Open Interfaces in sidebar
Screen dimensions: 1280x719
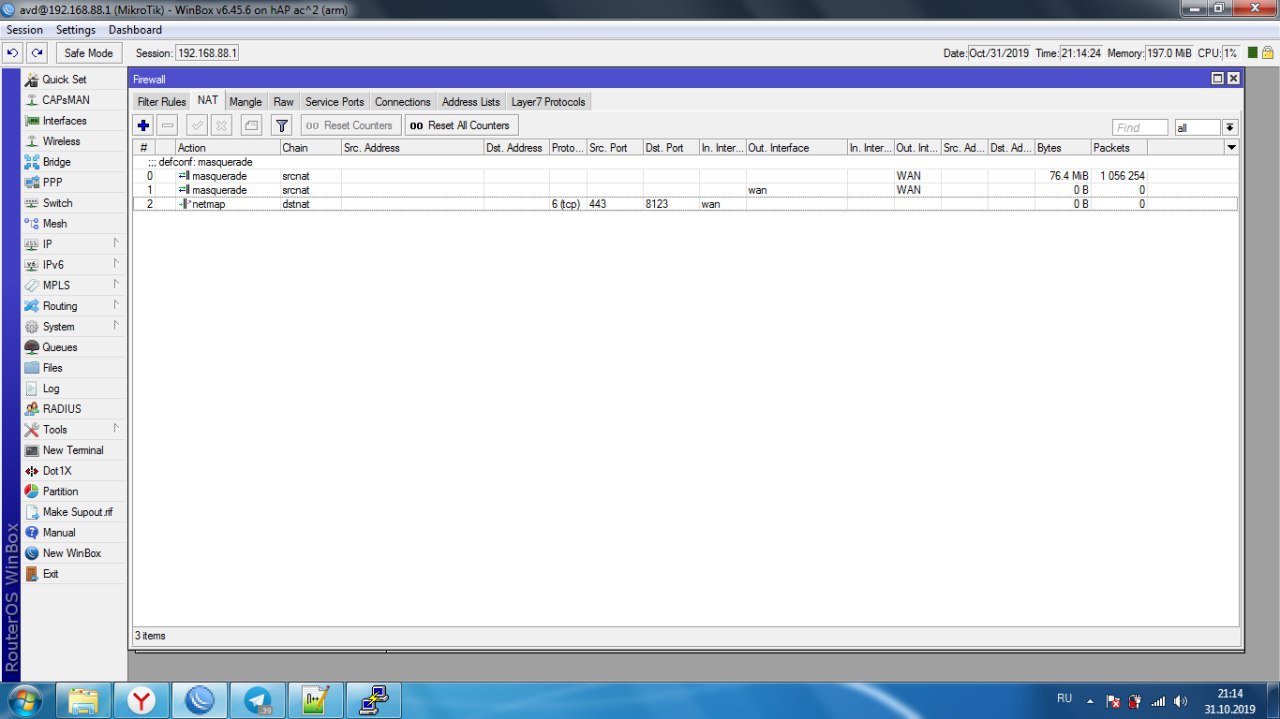(x=75, y=121)
